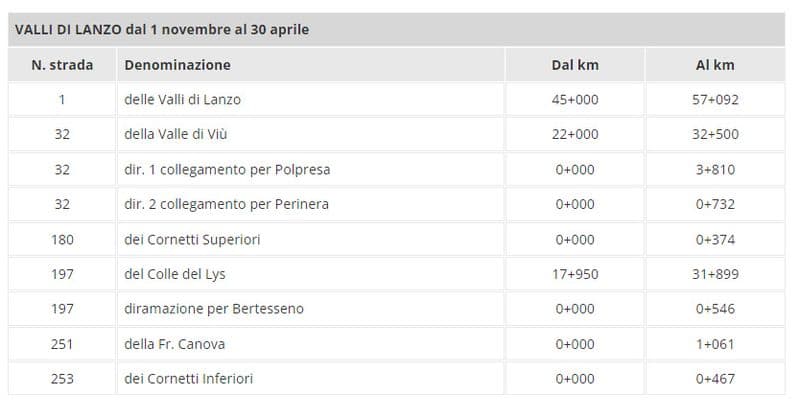Screen dimensions: 800x413
Task: Click the "17+950" start km cell
Action: coord(575,274)
